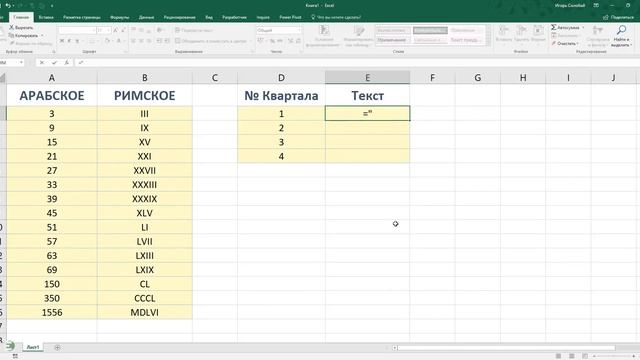Screen dimensions: 640x360
Task: Select cell with value 350
Action: (x=52, y=298)
